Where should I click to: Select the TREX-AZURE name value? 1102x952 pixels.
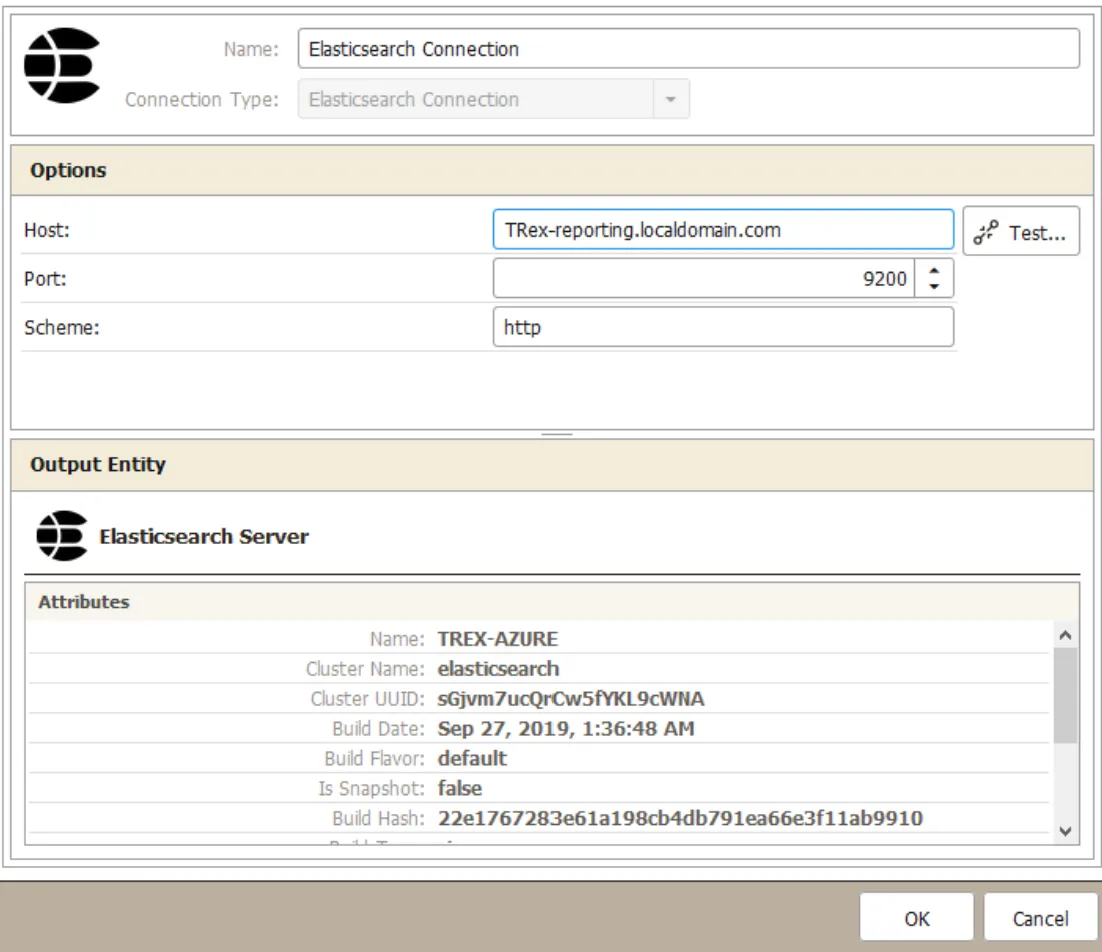coord(498,639)
